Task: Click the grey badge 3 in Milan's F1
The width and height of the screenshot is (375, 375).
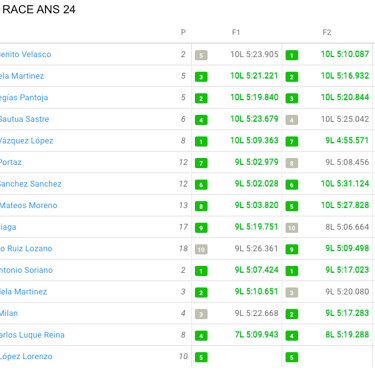Action: click(201, 314)
